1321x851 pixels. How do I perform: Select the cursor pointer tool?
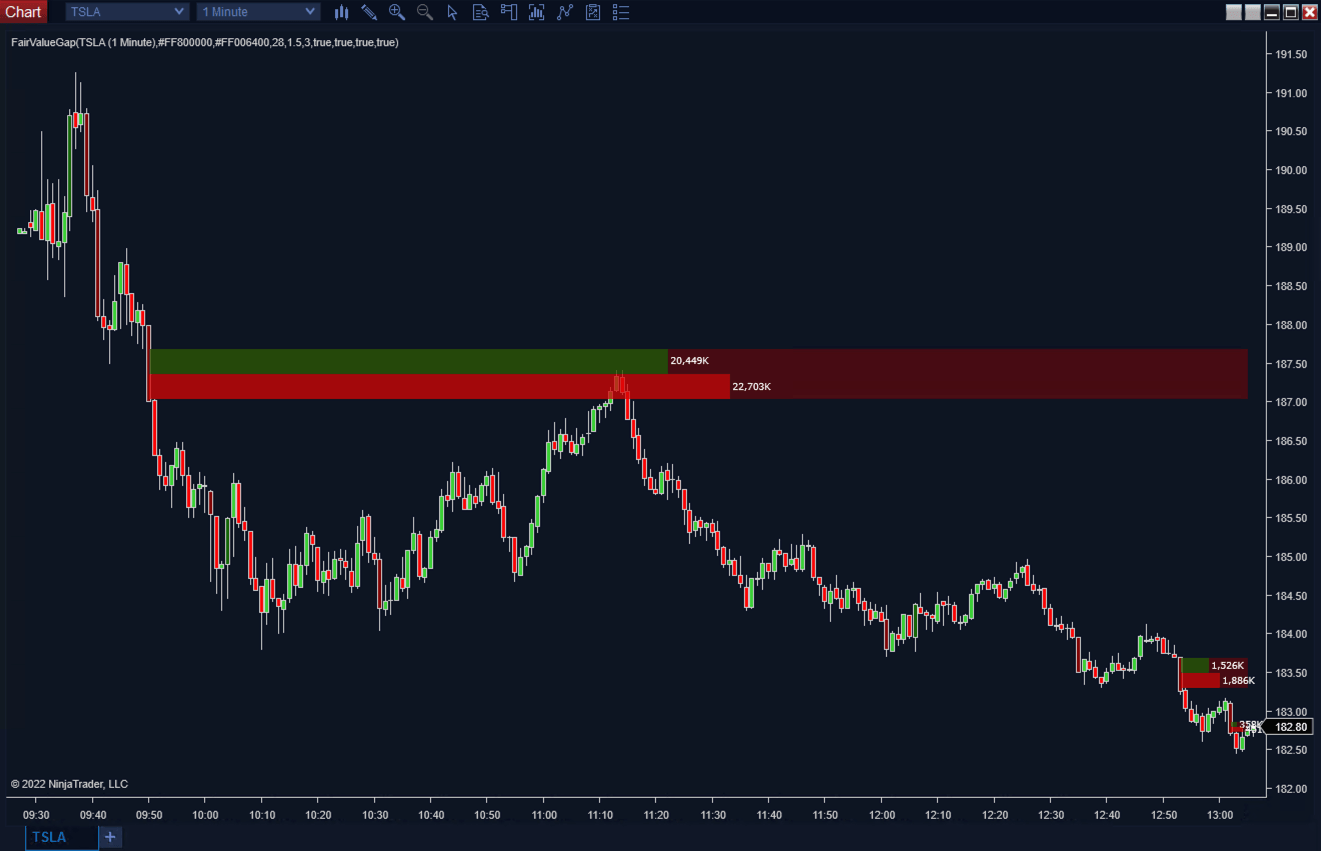tap(452, 12)
